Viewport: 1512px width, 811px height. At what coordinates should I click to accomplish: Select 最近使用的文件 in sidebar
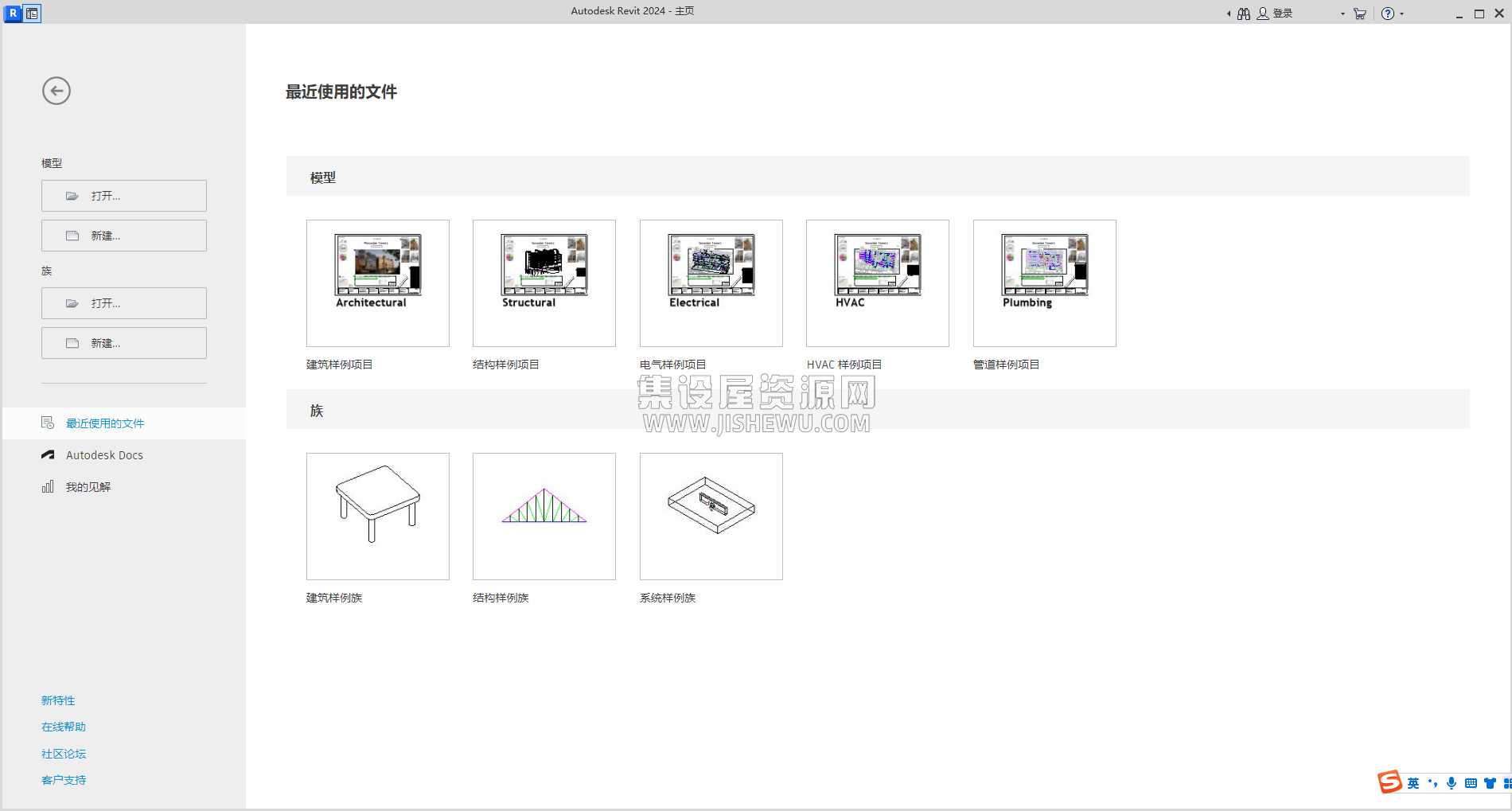pyautogui.click(x=124, y=423)
